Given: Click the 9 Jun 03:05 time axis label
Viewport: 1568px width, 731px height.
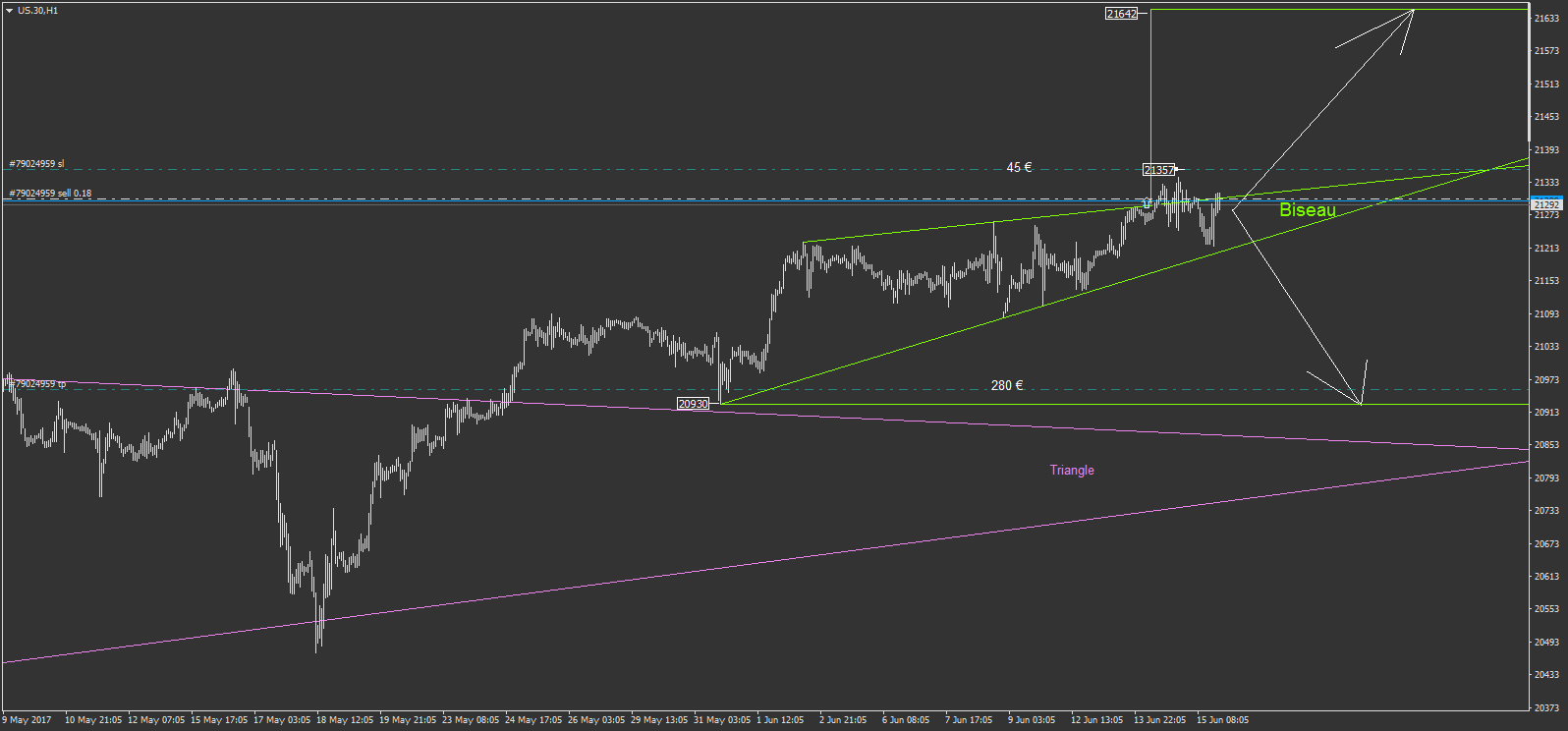Looking at the screenshot, I should tap(1032, 720).
